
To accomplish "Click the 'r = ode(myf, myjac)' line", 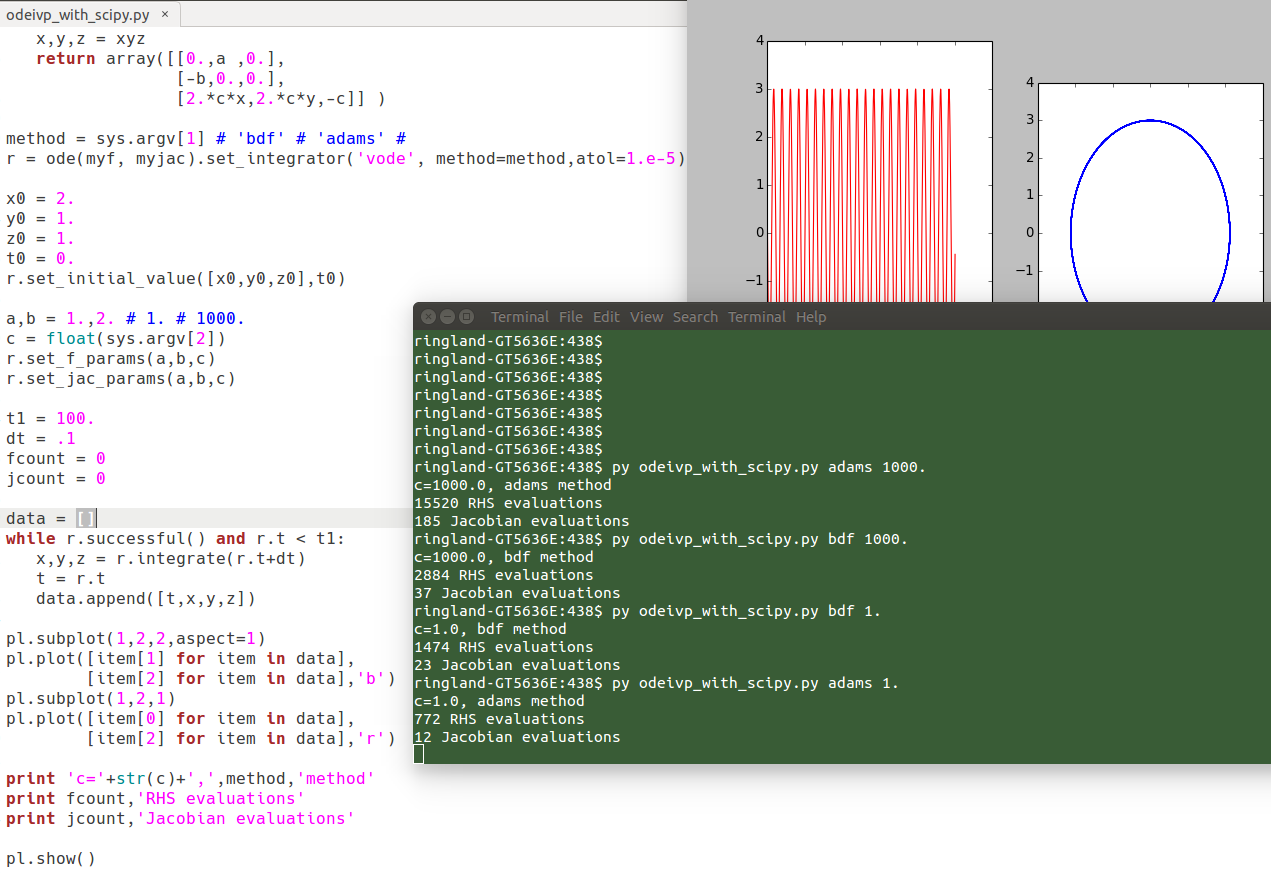I will (345, 159).
